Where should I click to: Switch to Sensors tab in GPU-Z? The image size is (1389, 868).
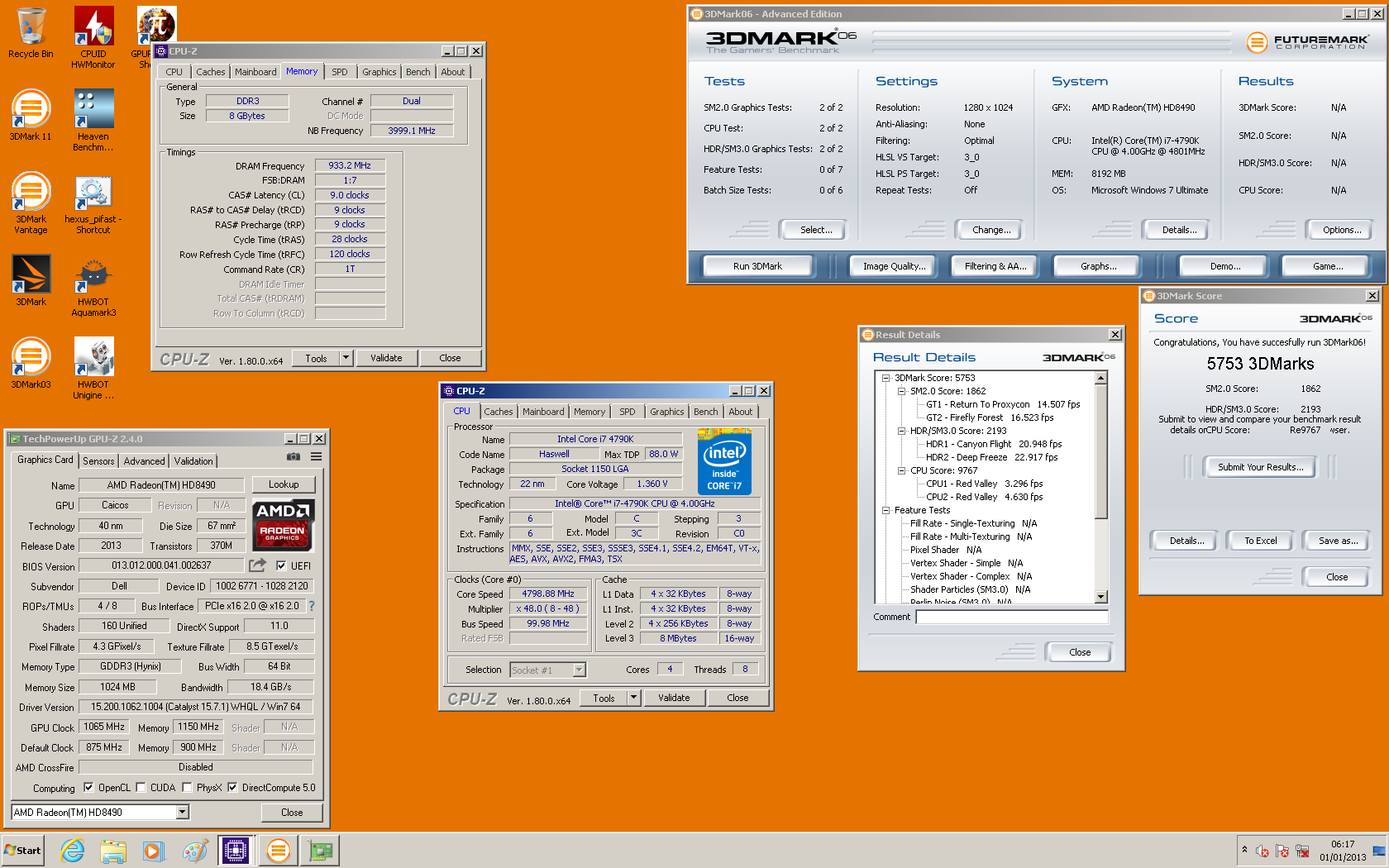98,461
